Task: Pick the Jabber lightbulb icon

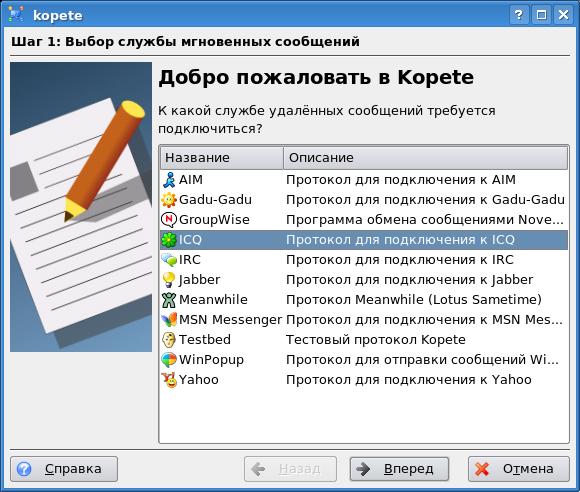Action: coord(169,280)
